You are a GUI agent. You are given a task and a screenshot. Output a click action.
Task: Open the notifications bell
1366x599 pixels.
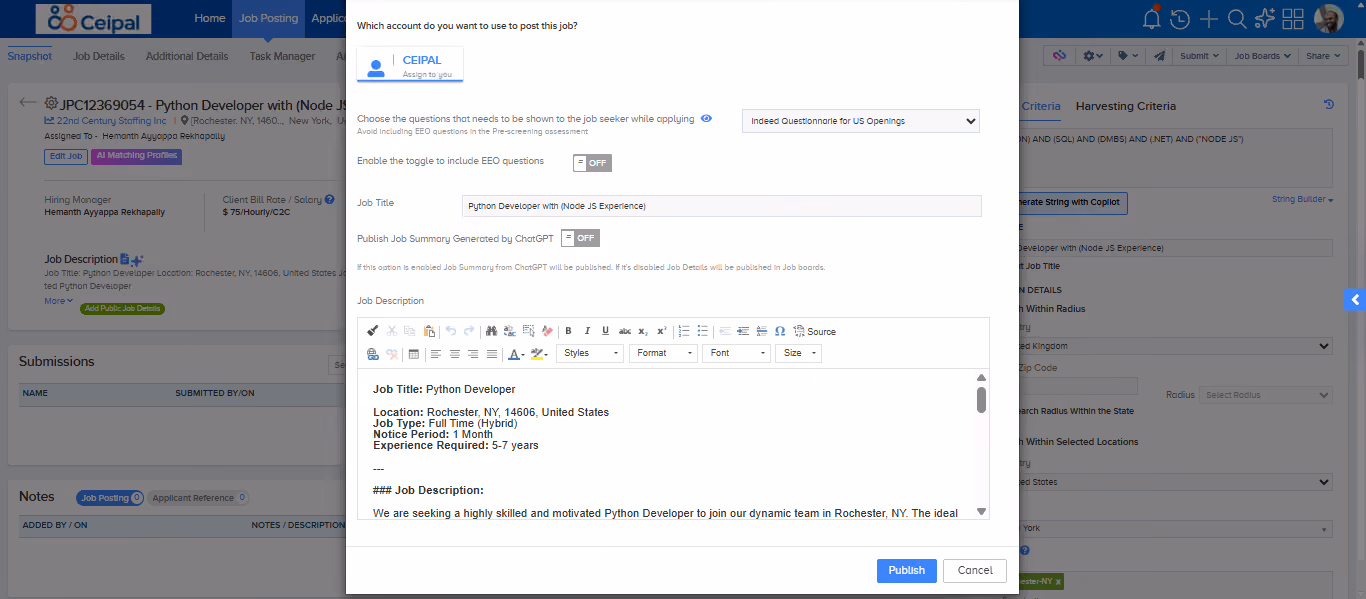(1152, 18)
